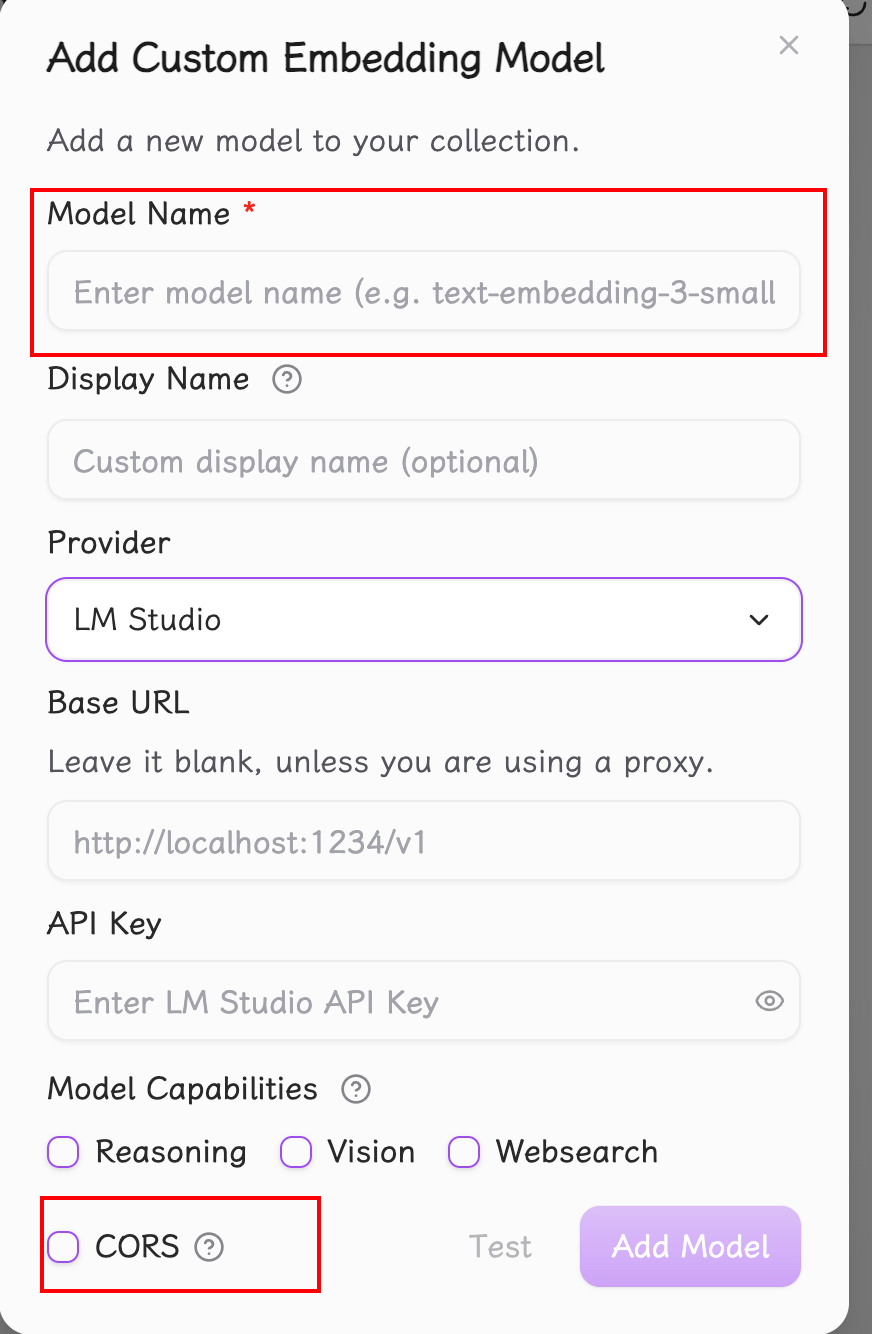Click the Display Name help icon
The image size is (872, 1334).
click(x=287, y=380)
